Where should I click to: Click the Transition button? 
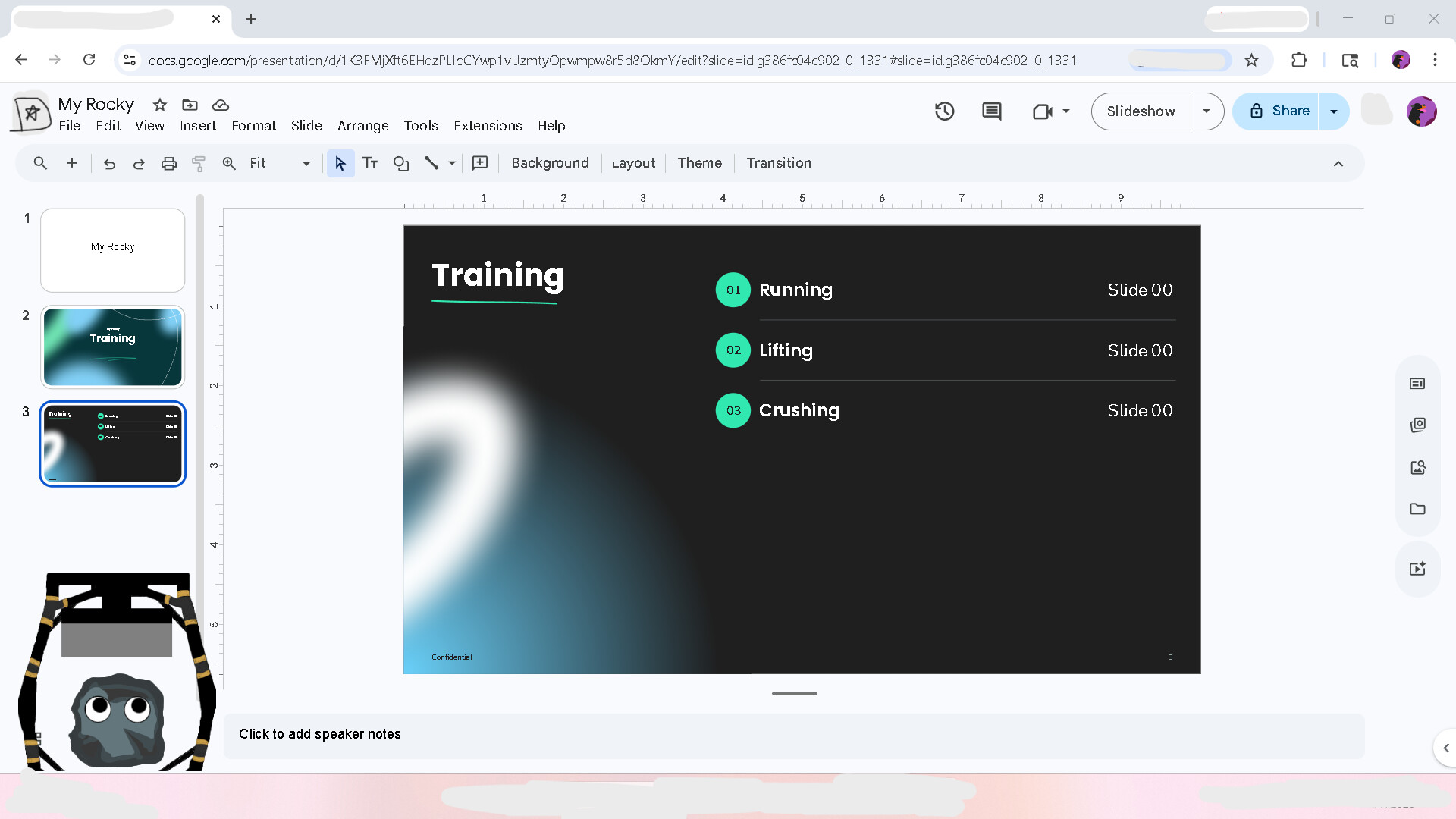pyautogui.click(x=778, y=163)
